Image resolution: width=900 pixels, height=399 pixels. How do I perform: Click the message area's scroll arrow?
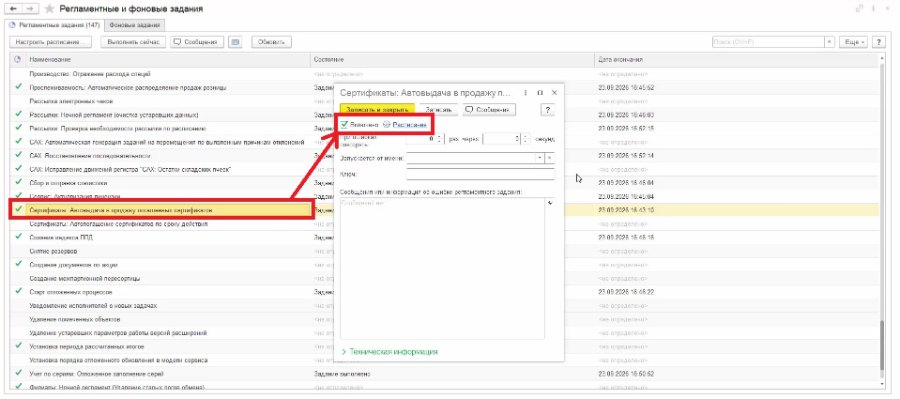click(x=550, y=203)
